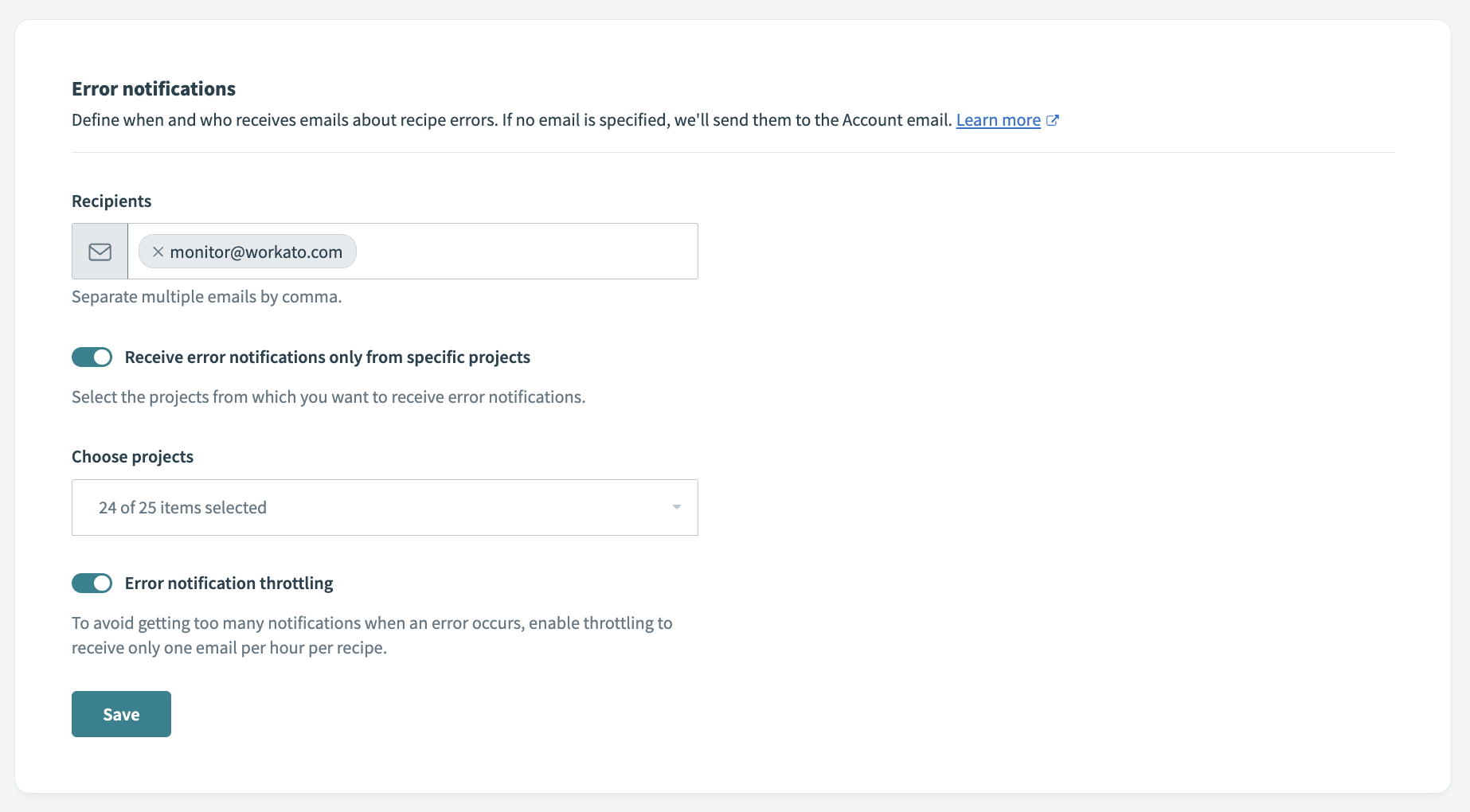Click the external link icon after Learn more
Image resolution: width=1470 pixels, height=812 pixels.
[1053, 119]
